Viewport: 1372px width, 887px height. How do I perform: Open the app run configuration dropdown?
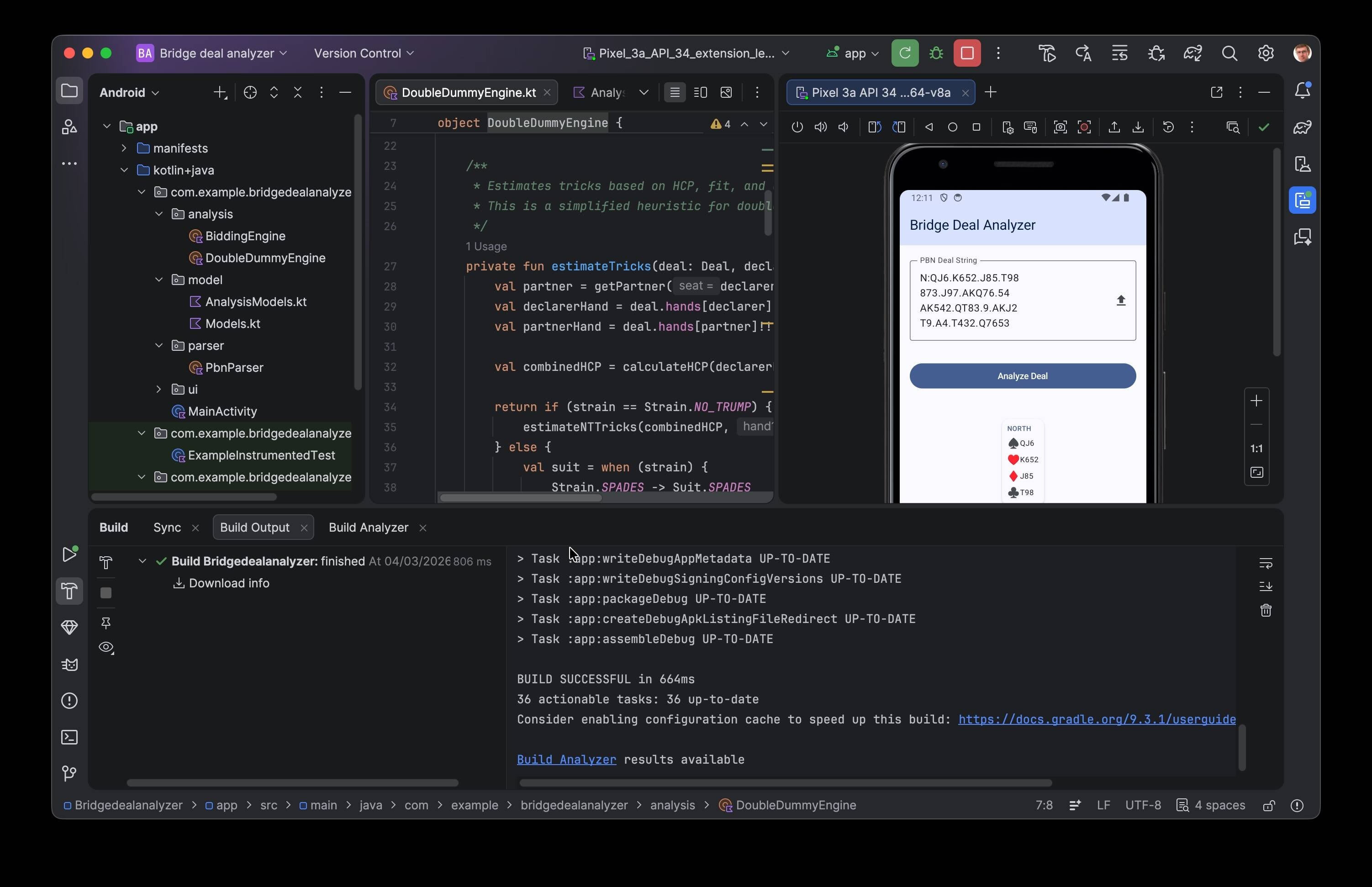(852, 53)
